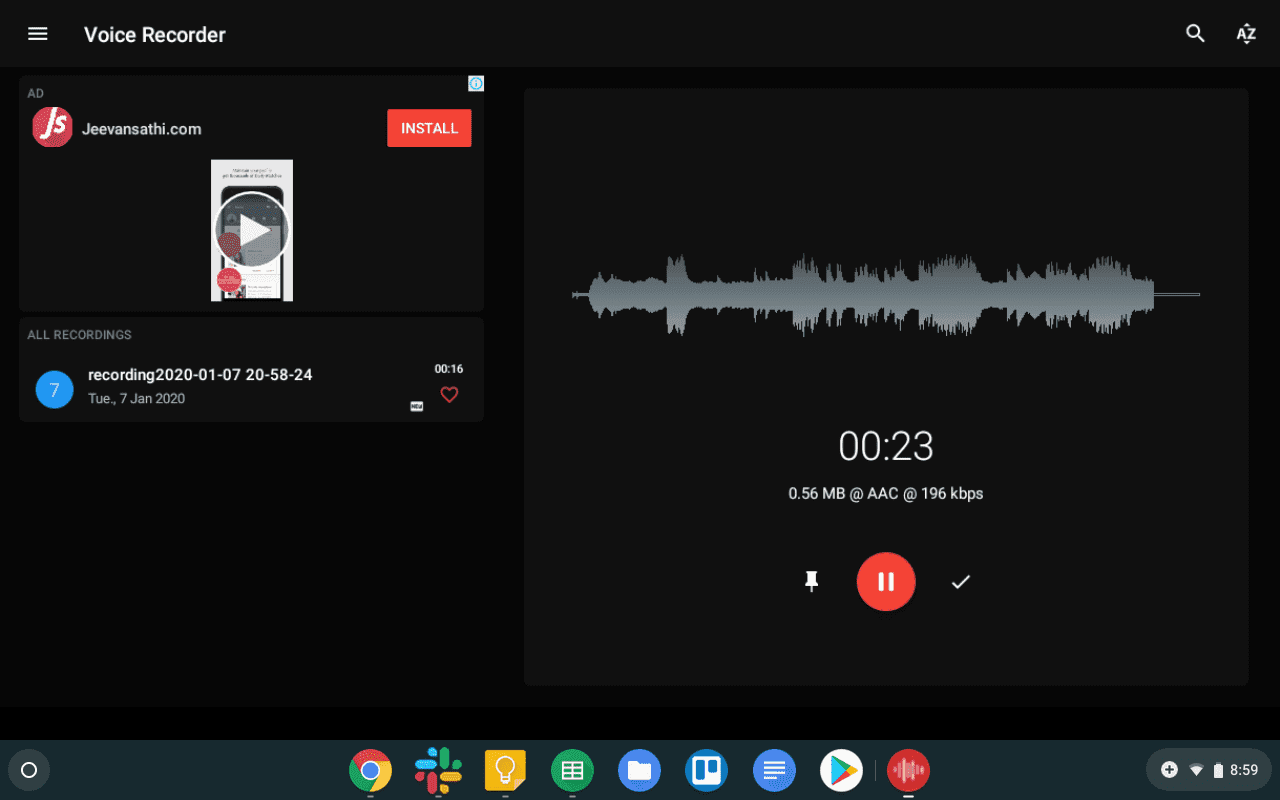
Task: Pause the ongoing recording
Action: click(886, 581)
